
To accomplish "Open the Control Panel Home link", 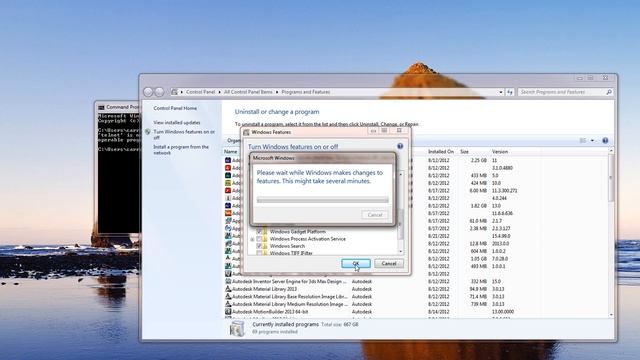I will click(175, 108).
